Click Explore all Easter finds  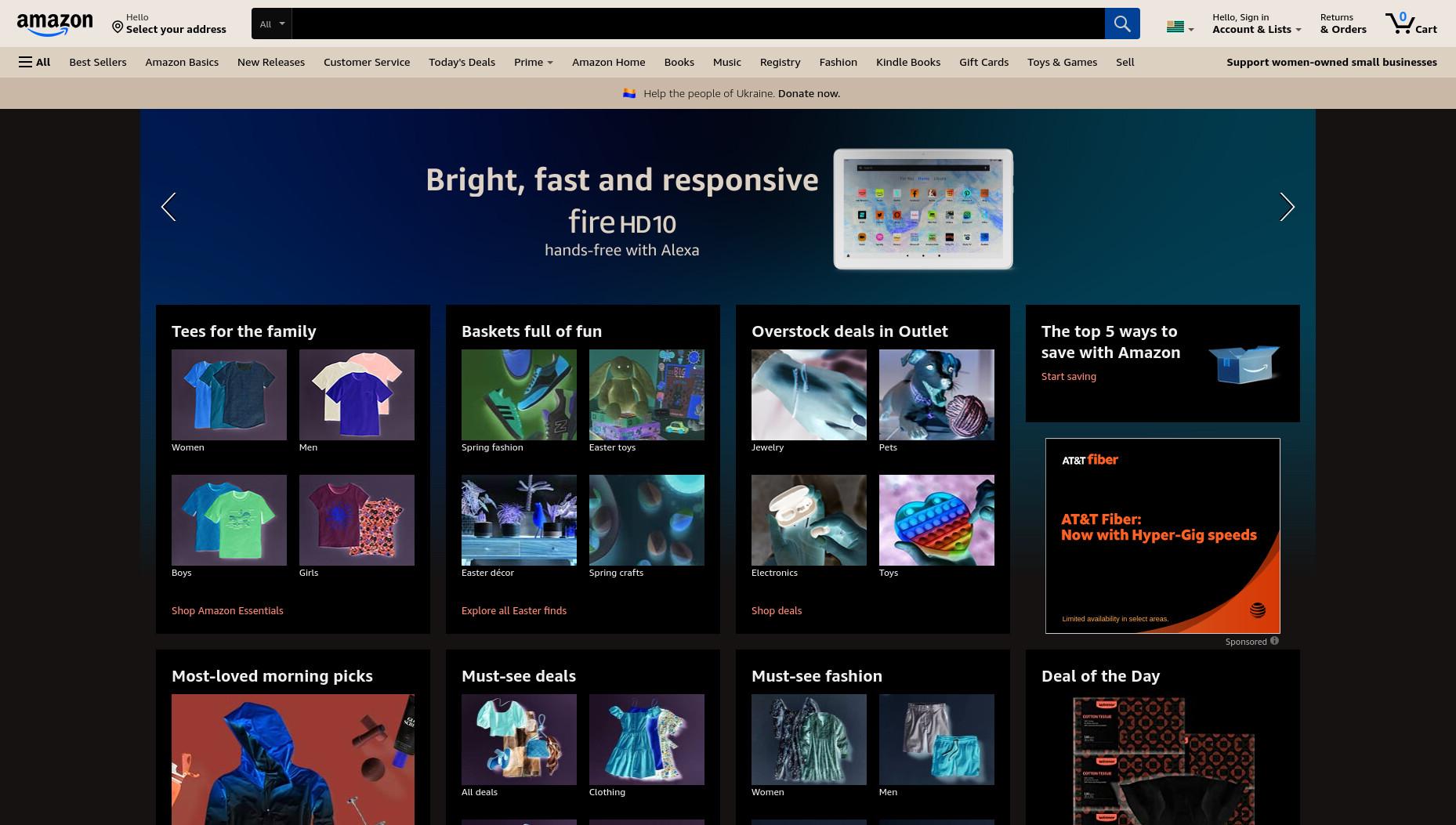[514, 610]
